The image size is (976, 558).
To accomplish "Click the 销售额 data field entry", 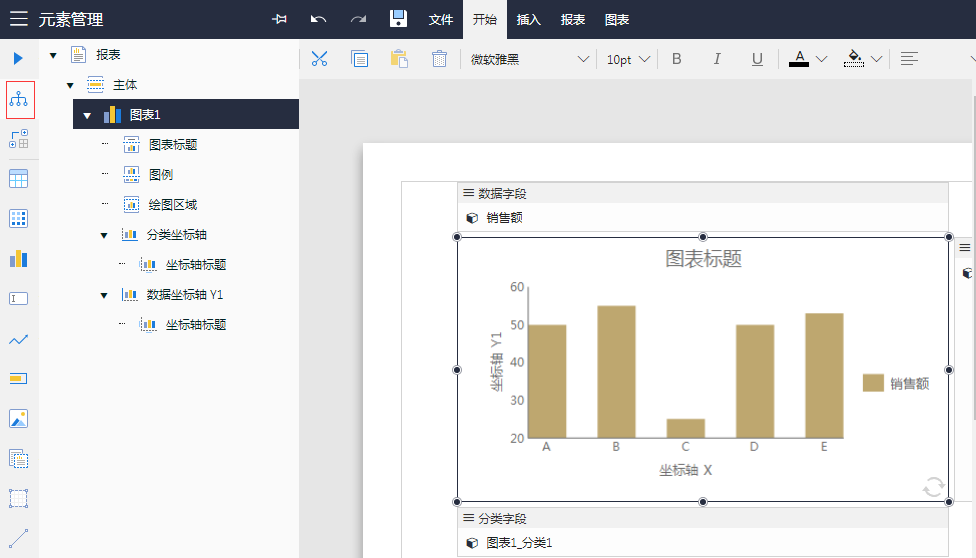I will pyautogui.click(x=504, y=217).
